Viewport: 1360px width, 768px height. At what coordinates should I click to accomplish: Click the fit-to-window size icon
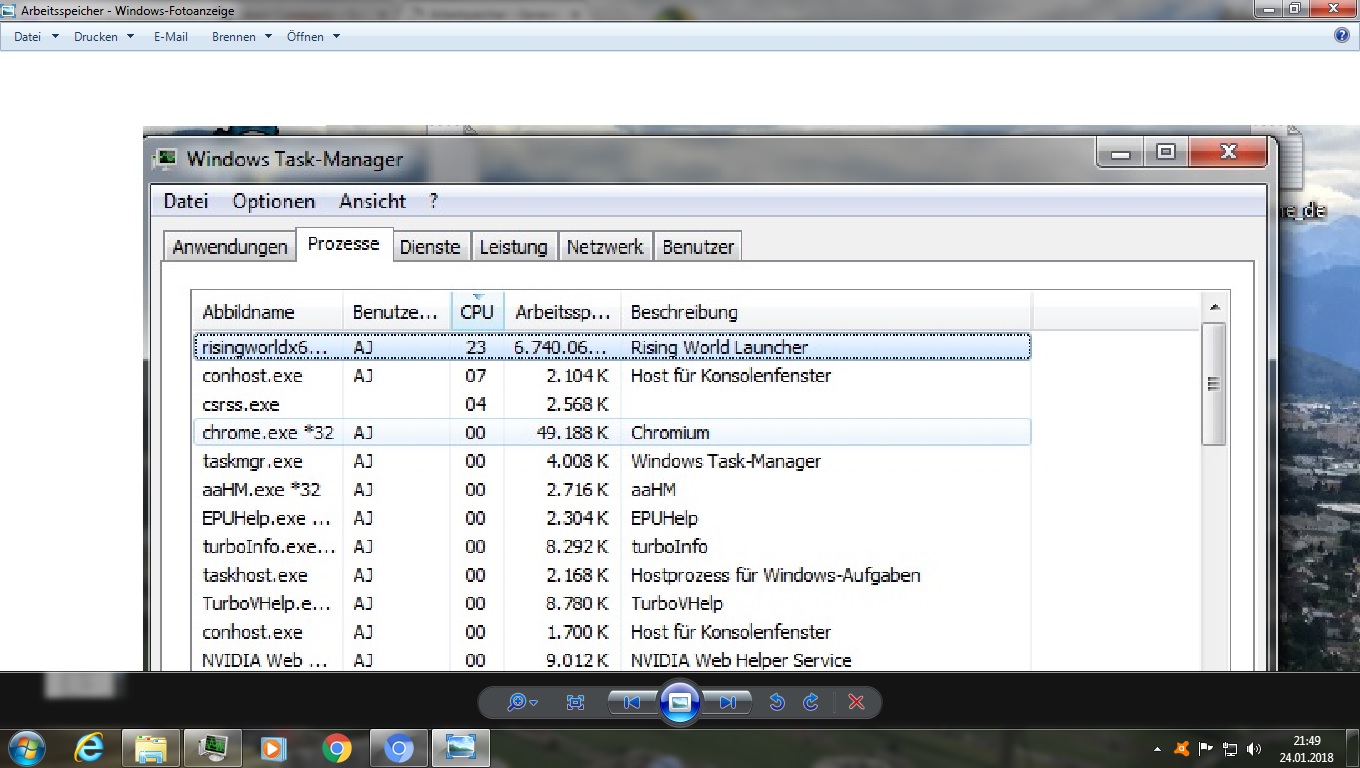(575, 703)
